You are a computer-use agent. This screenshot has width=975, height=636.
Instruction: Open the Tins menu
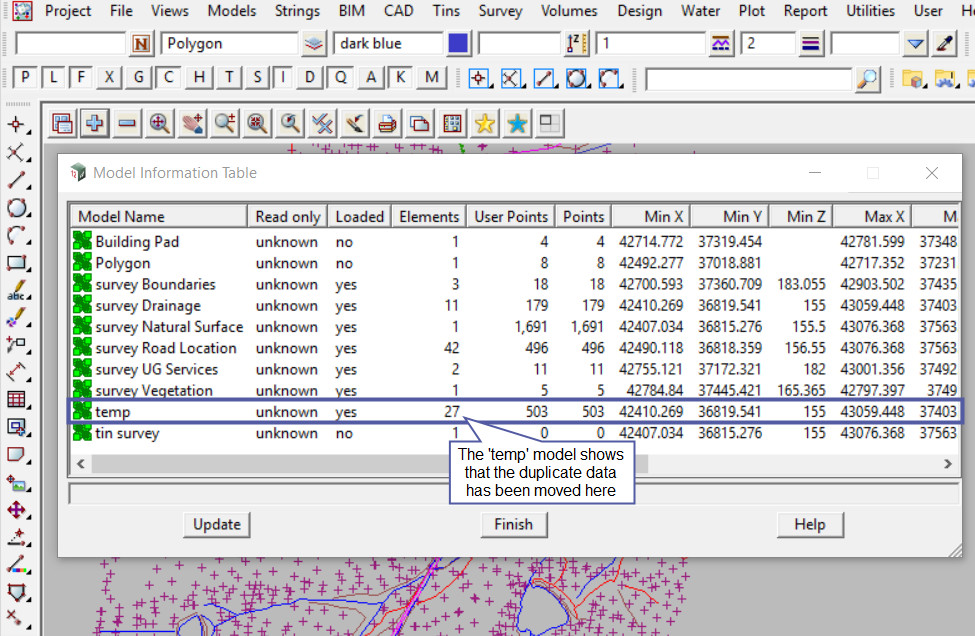446,11
